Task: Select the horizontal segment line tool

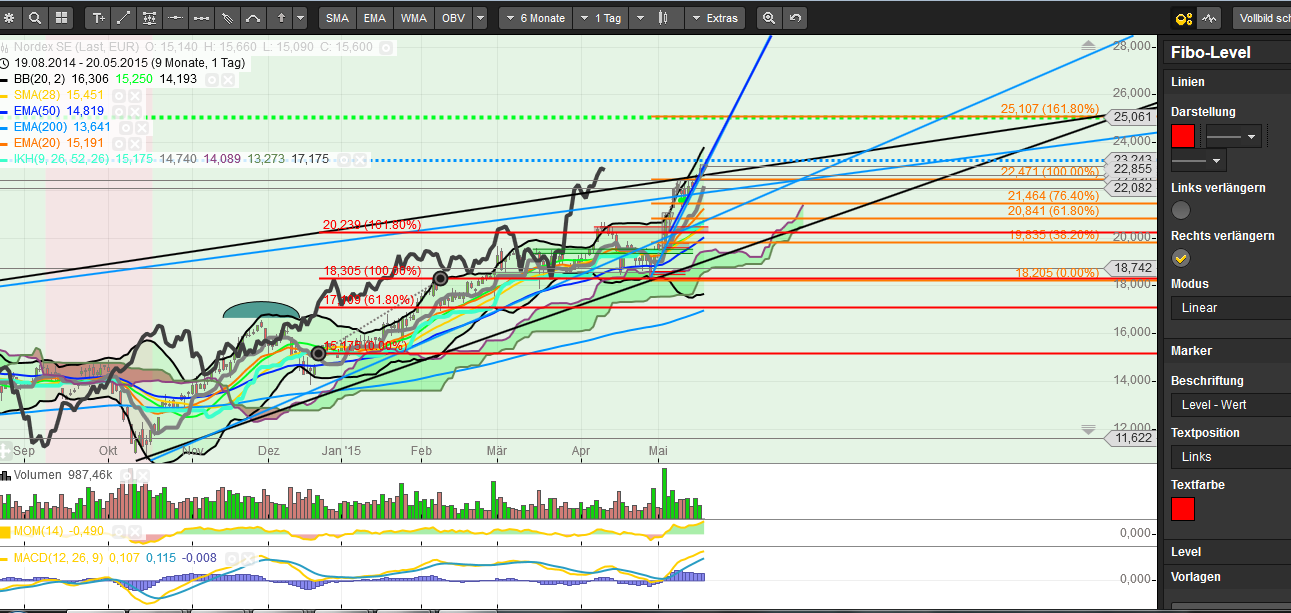Action: point(202,18)
